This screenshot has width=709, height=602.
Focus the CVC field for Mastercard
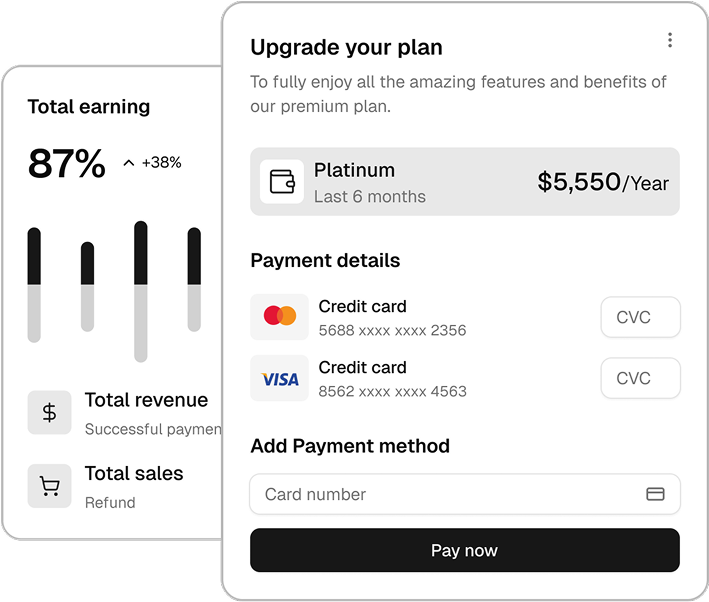[640, 317]
